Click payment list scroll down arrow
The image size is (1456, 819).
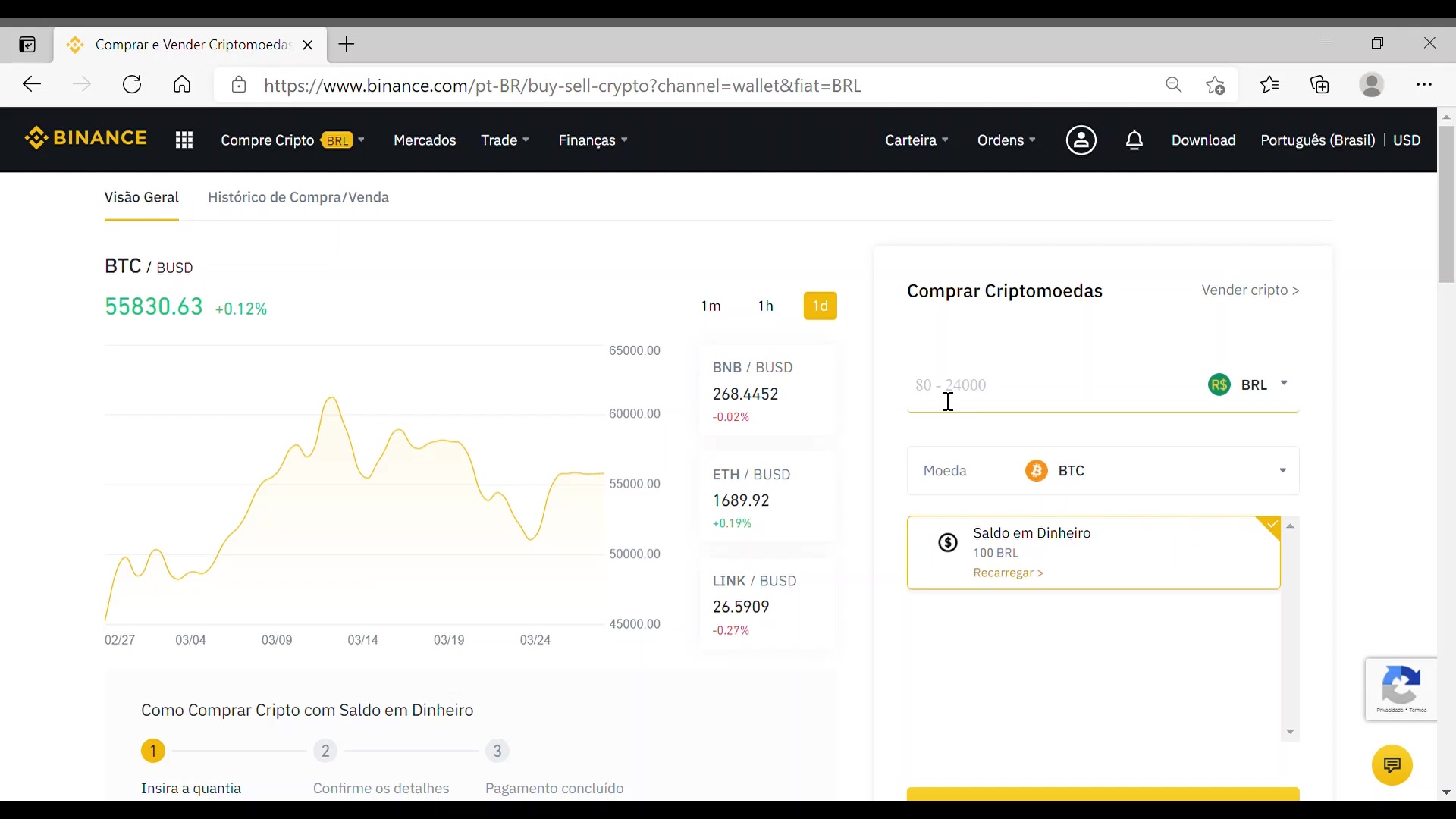[1290, 733]
